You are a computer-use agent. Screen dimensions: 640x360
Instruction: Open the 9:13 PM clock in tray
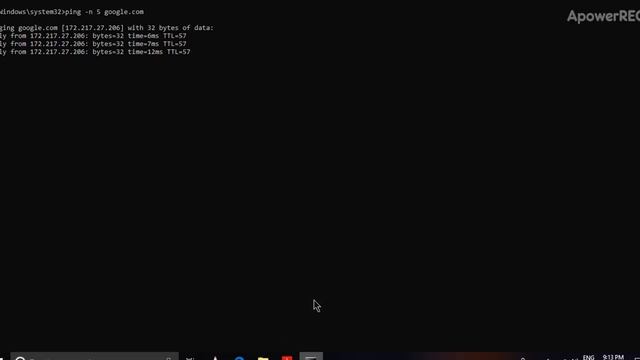pyautogui.click(x=613, y=357)
